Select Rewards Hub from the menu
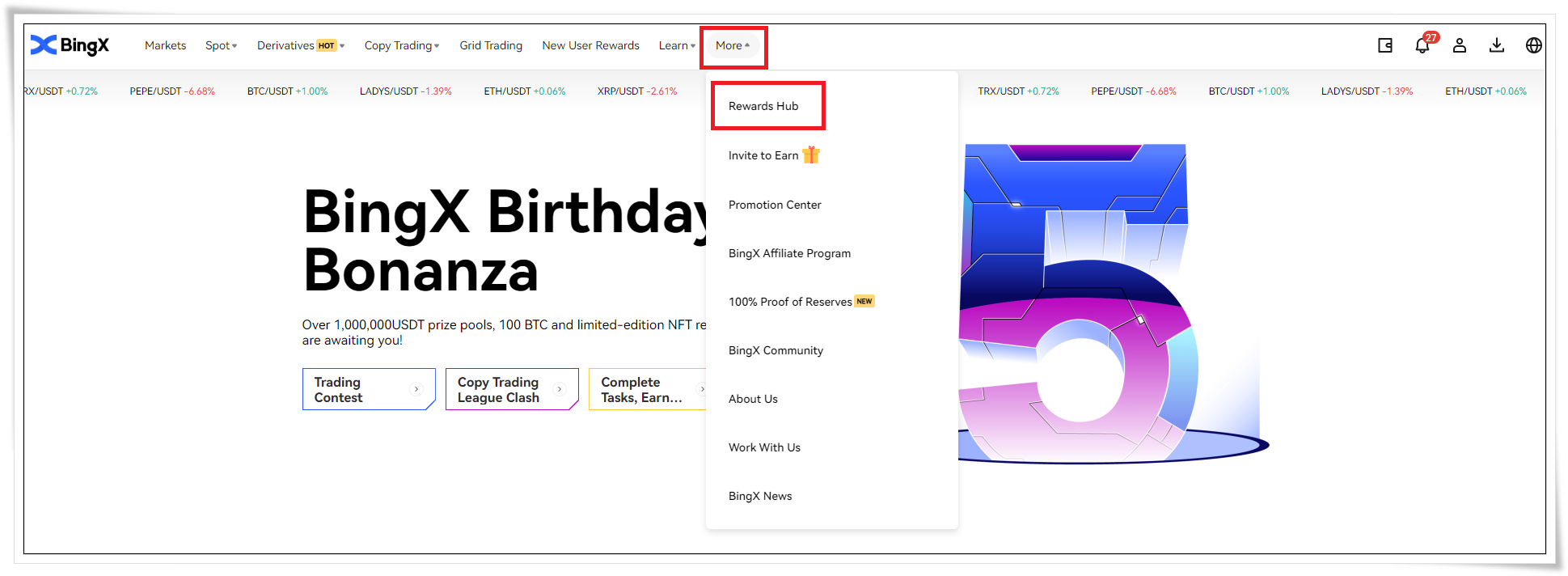This screenshot has height=576, width=1568. point(763,106)
